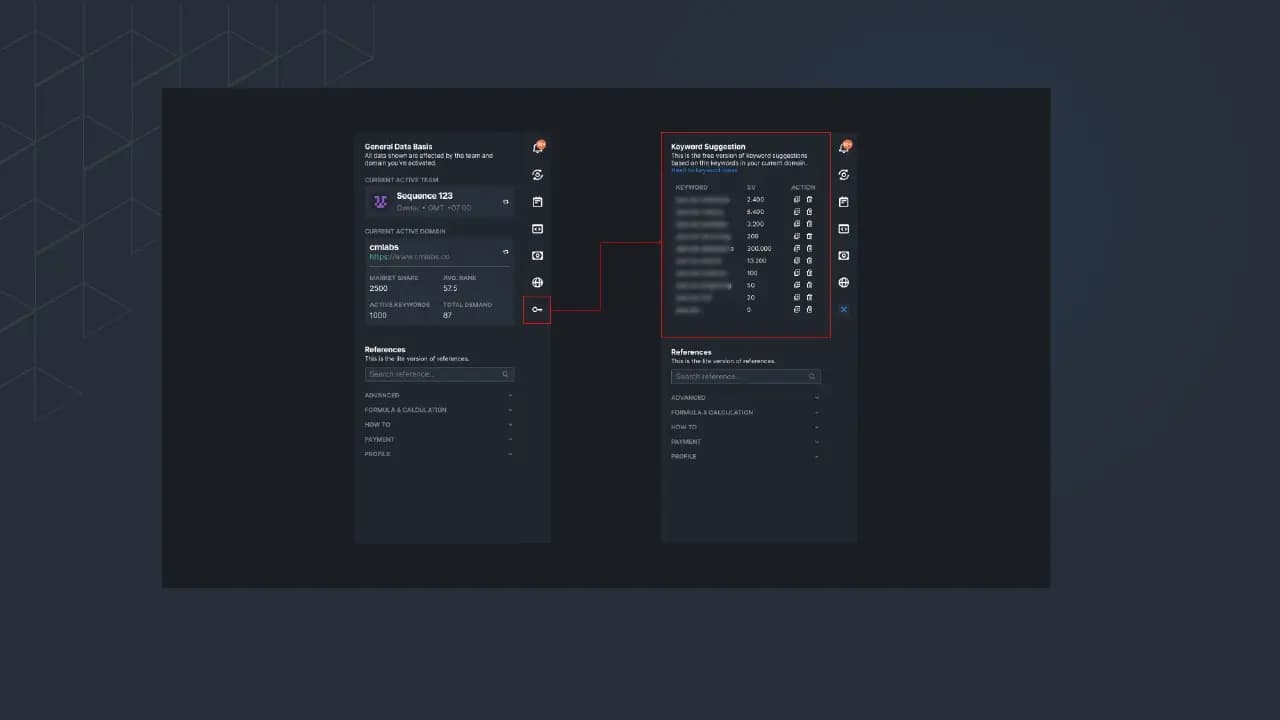
Task: Delete the keyword with 50 search volume
Action: [810, 285]
